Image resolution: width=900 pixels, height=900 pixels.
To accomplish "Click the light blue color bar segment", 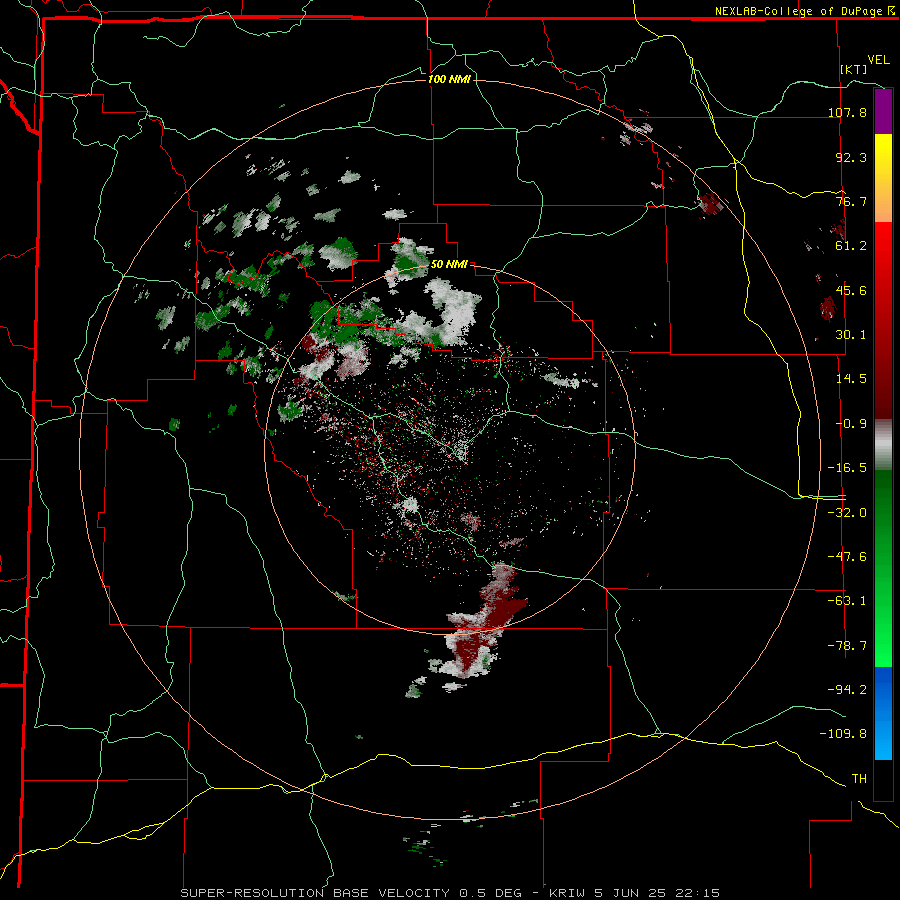I will pos(883,738).
